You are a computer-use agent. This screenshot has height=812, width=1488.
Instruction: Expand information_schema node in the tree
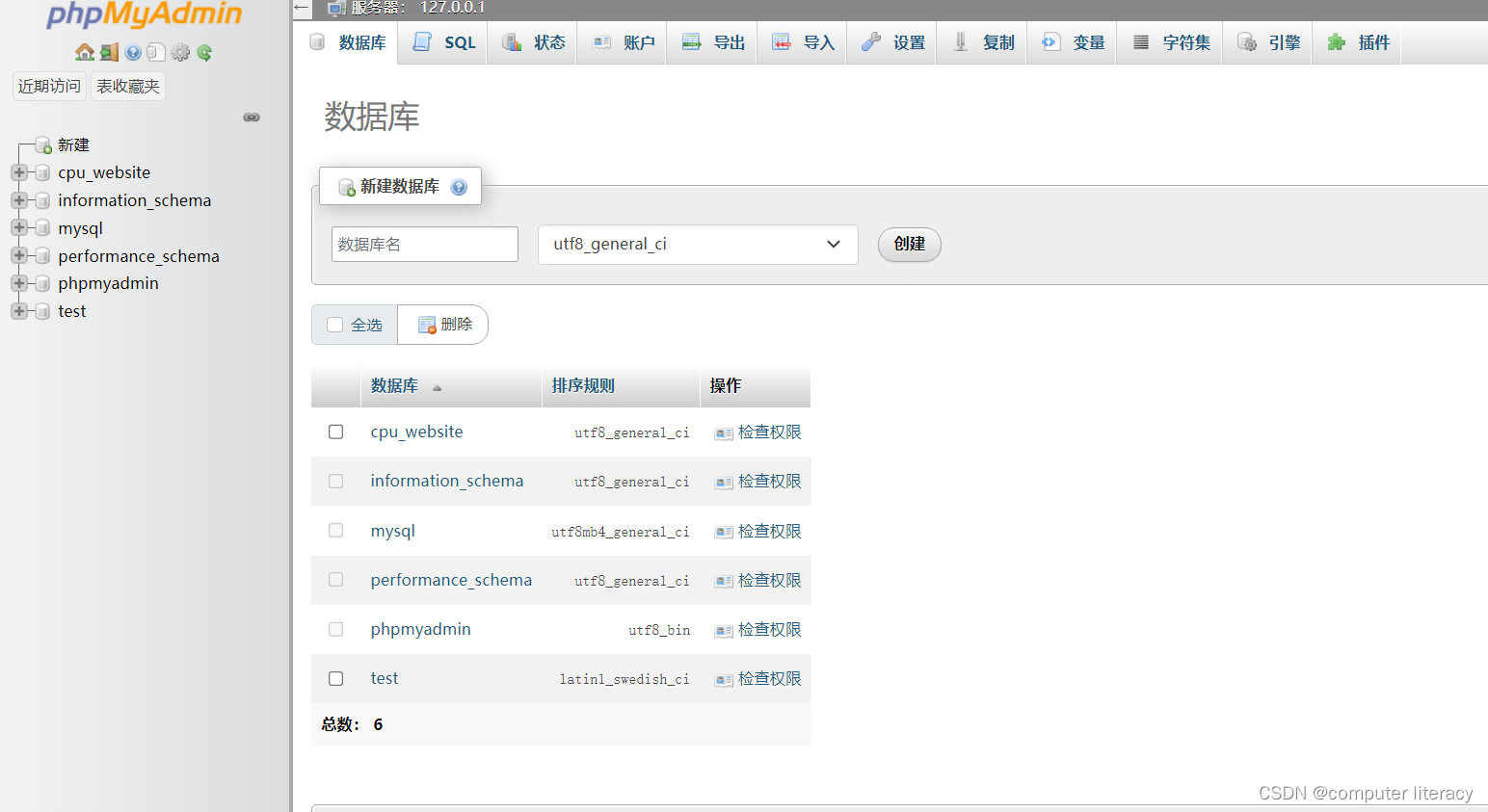pyautogui.click(x=18, y=200)
